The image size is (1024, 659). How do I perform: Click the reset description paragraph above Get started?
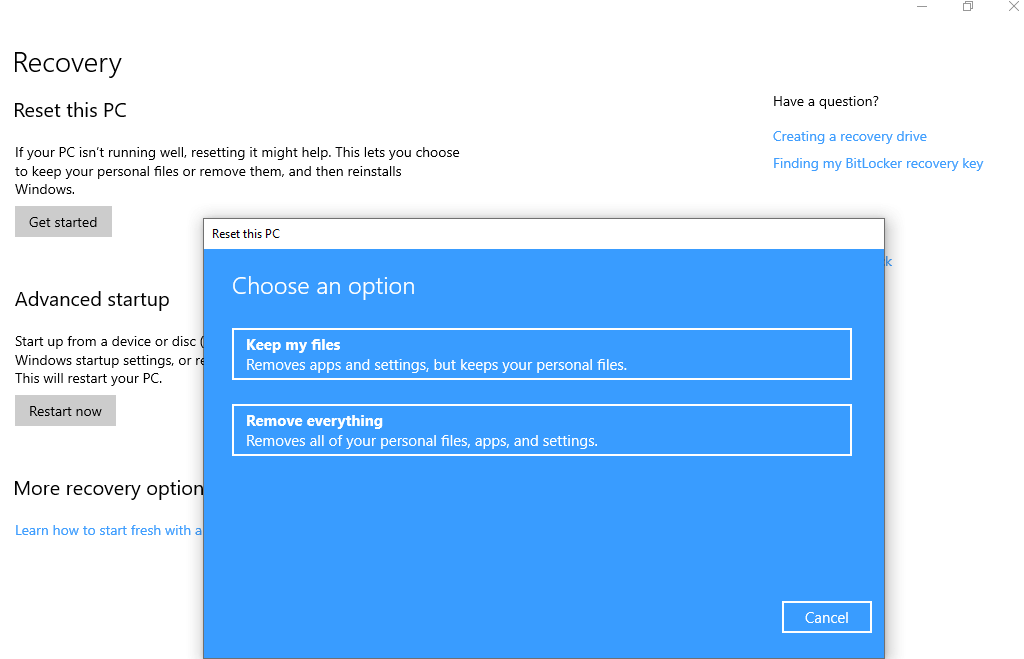coord(237,171)
